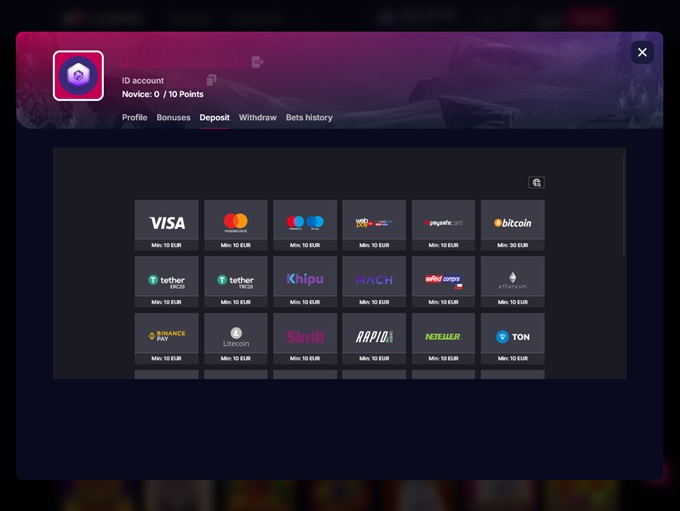
Task: Select Tether ERC20 payment tile
Action: (166, 280)
